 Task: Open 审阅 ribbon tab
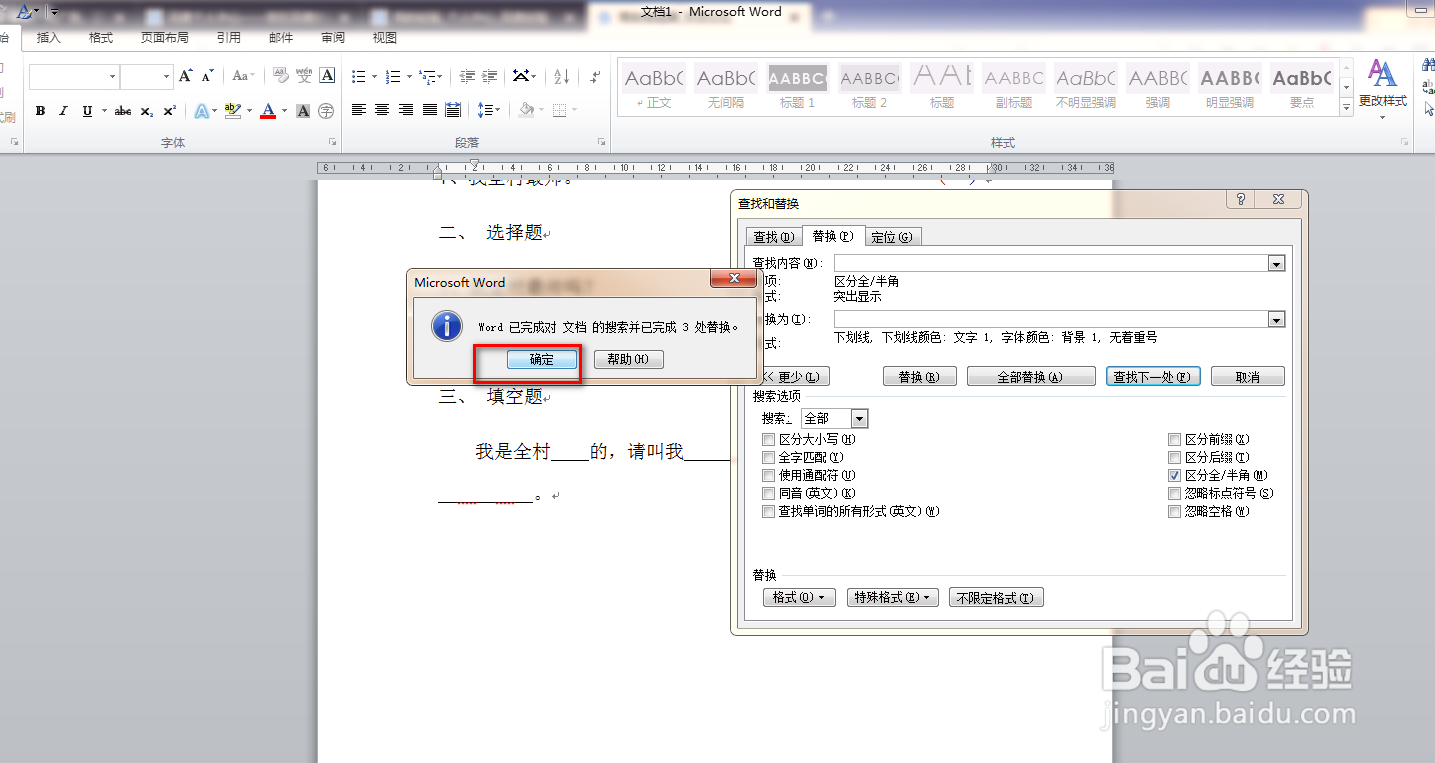click(333, 38)
